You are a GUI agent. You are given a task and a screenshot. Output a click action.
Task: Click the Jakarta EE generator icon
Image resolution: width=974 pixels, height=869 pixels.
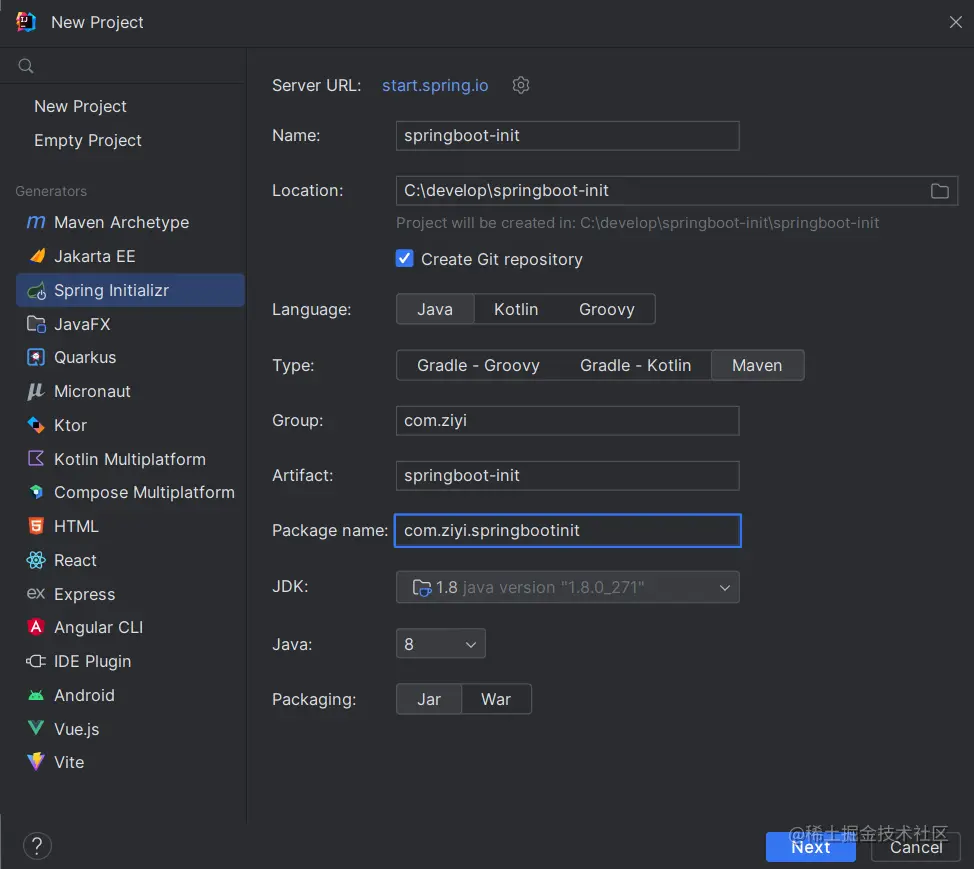point(37,256)
